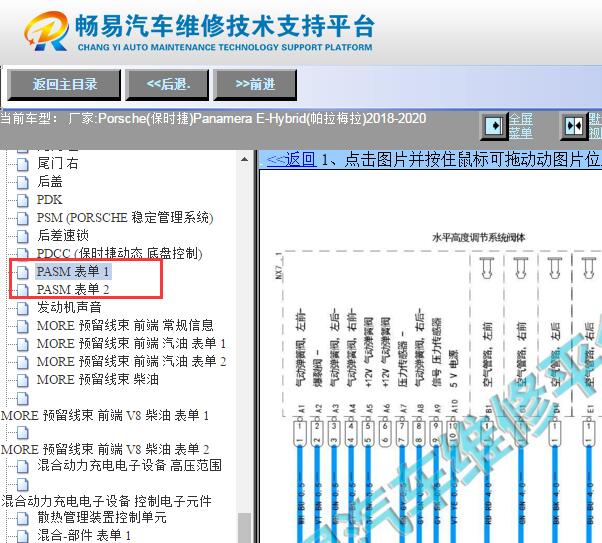Open MORE 预留线束 前端 V8 柴油 表单 2

(x=105, y=449)
